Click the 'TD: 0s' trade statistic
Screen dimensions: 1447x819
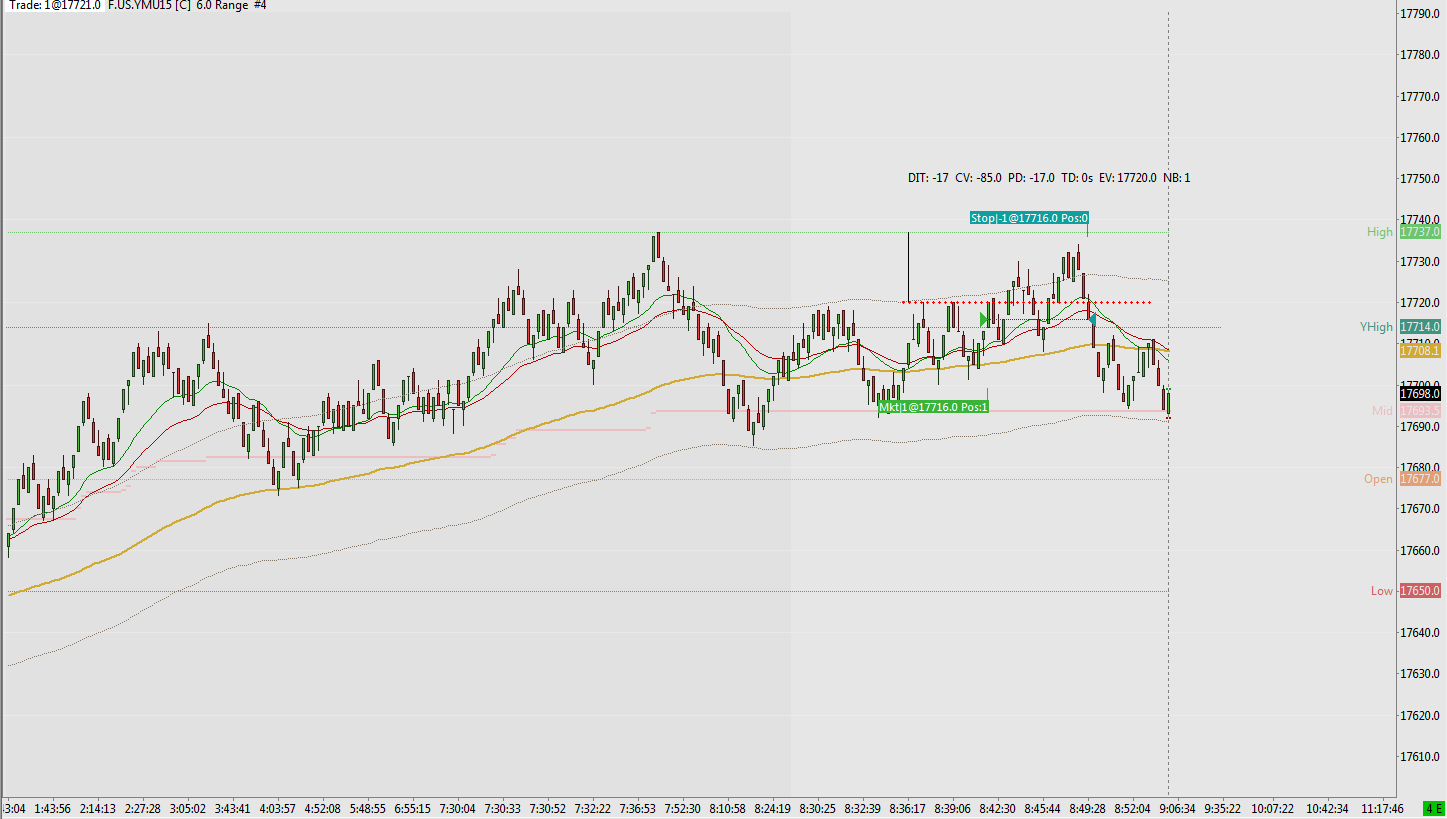tap(1077, 178)
